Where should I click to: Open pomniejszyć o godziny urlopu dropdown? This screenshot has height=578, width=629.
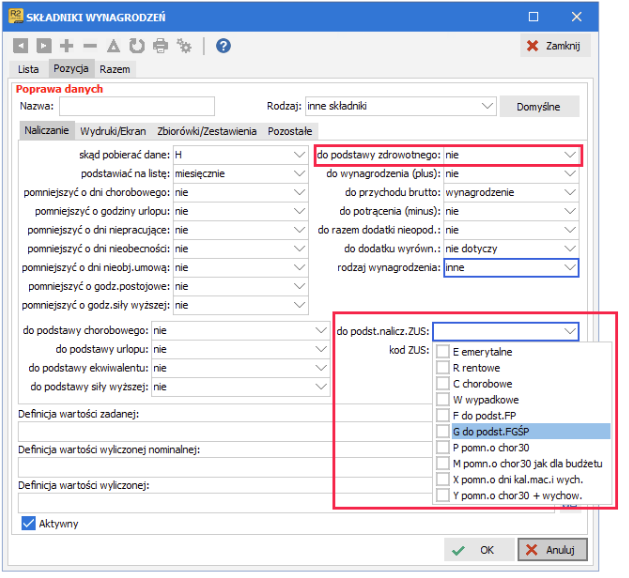241,211
